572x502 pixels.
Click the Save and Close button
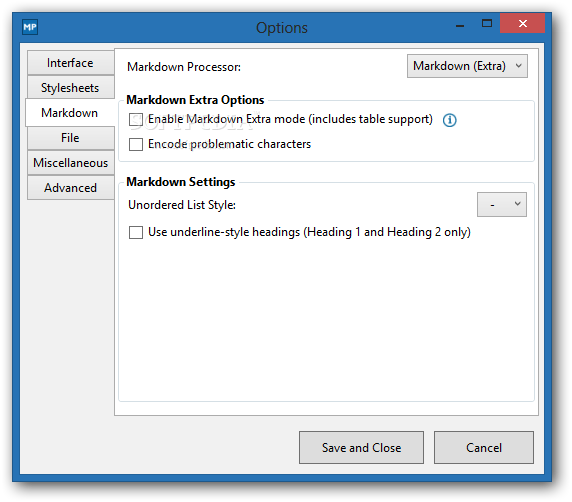pos(361,448)
